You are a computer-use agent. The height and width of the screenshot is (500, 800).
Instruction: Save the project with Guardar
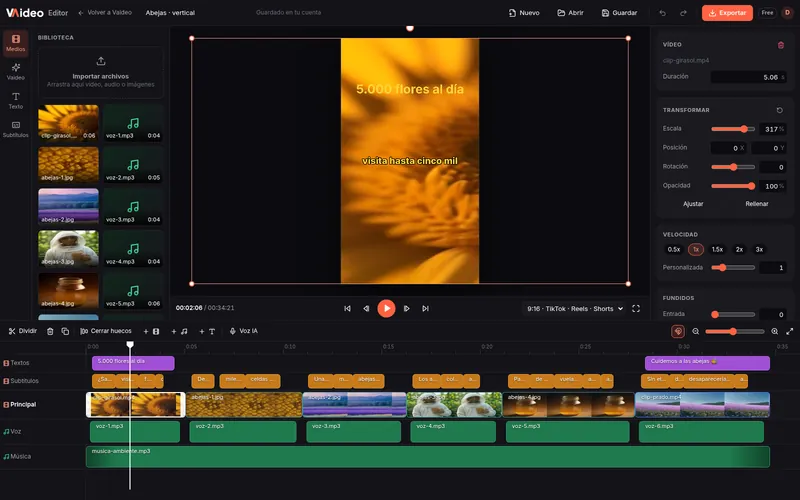point(619,13)
